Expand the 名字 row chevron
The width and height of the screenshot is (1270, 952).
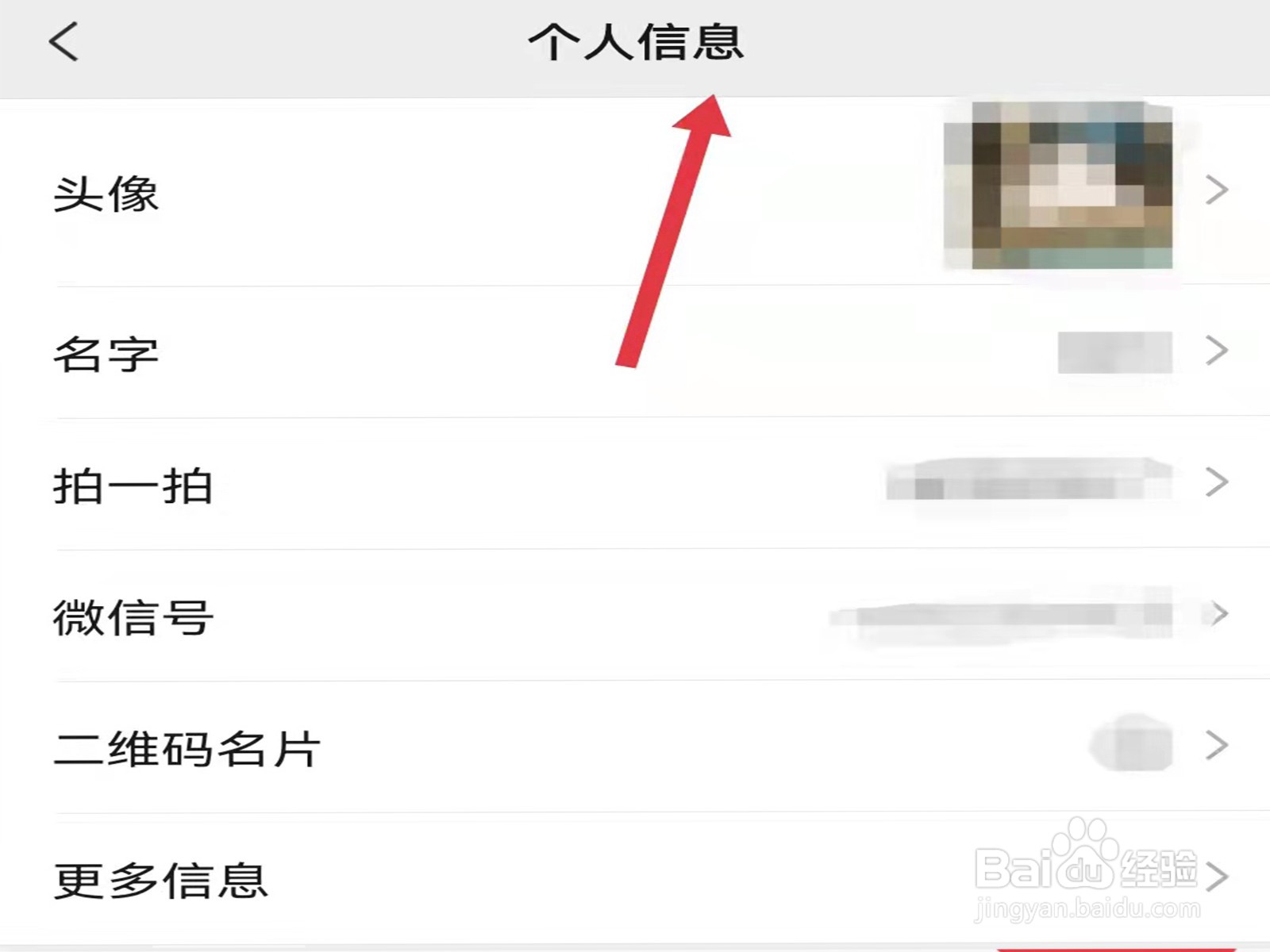pyautogui.click(x=1217, y=350)
